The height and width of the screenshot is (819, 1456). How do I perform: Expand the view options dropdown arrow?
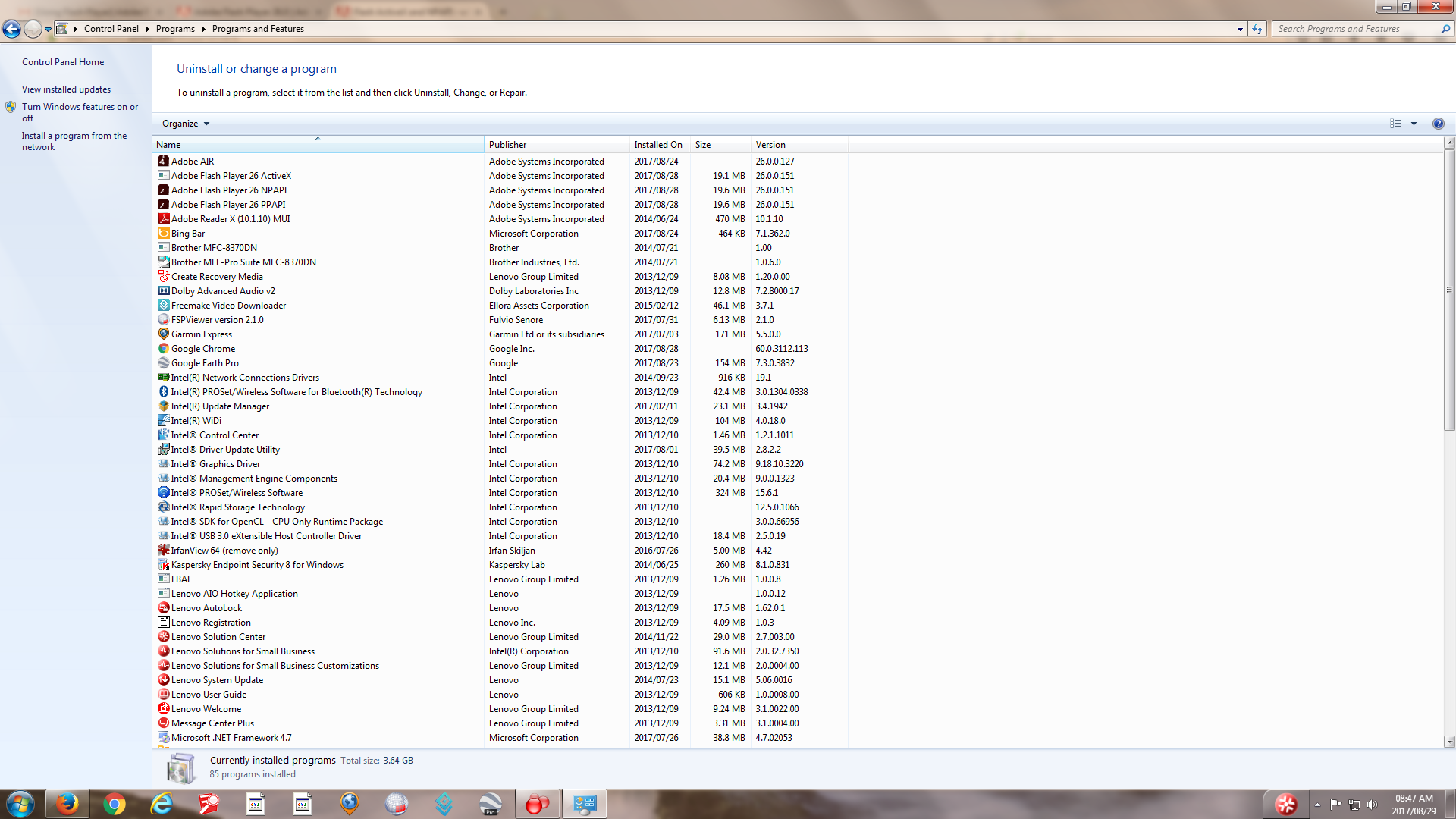pyautogui.click(x=1414, y=124)
